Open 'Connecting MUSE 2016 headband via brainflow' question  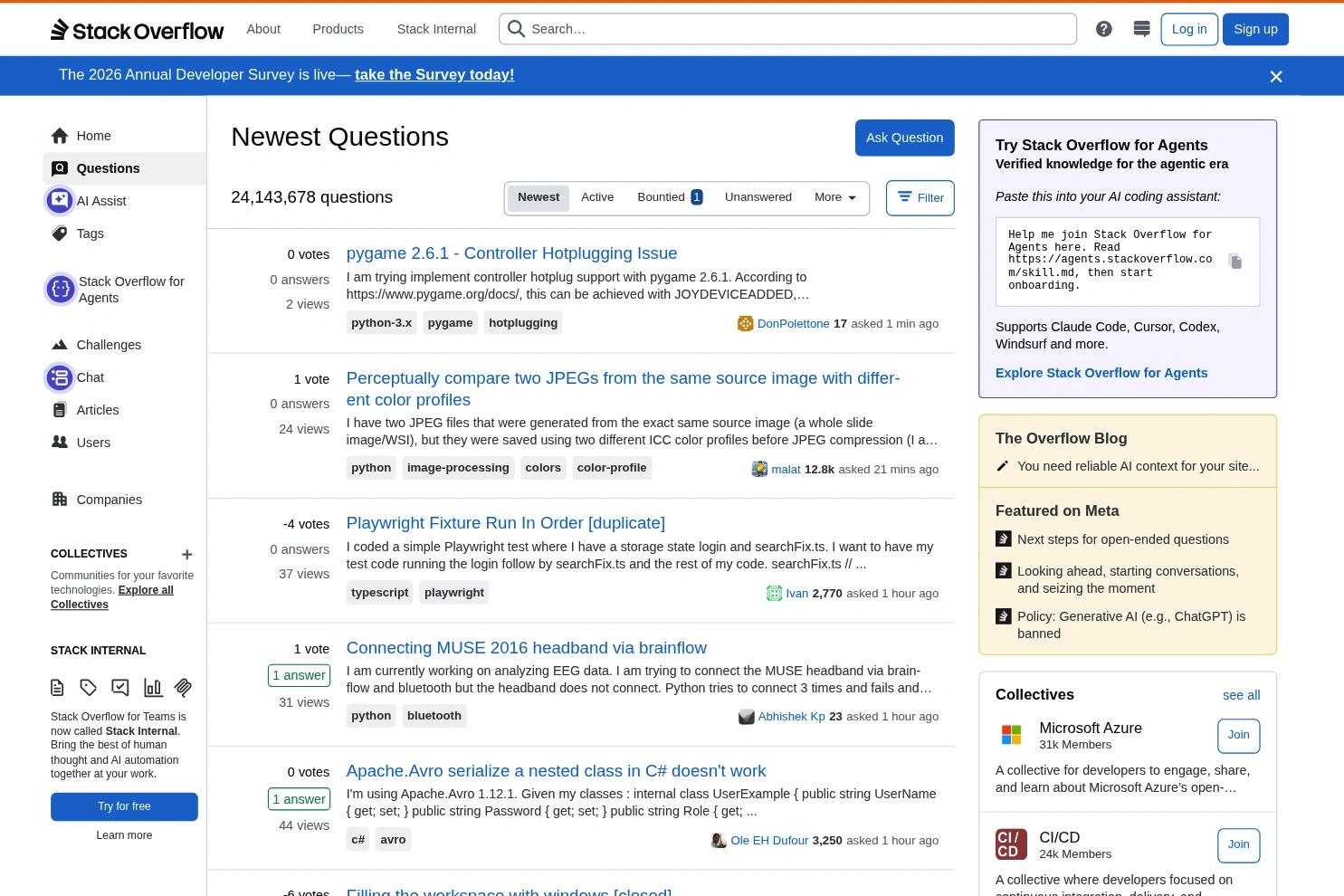coord(526,648)
